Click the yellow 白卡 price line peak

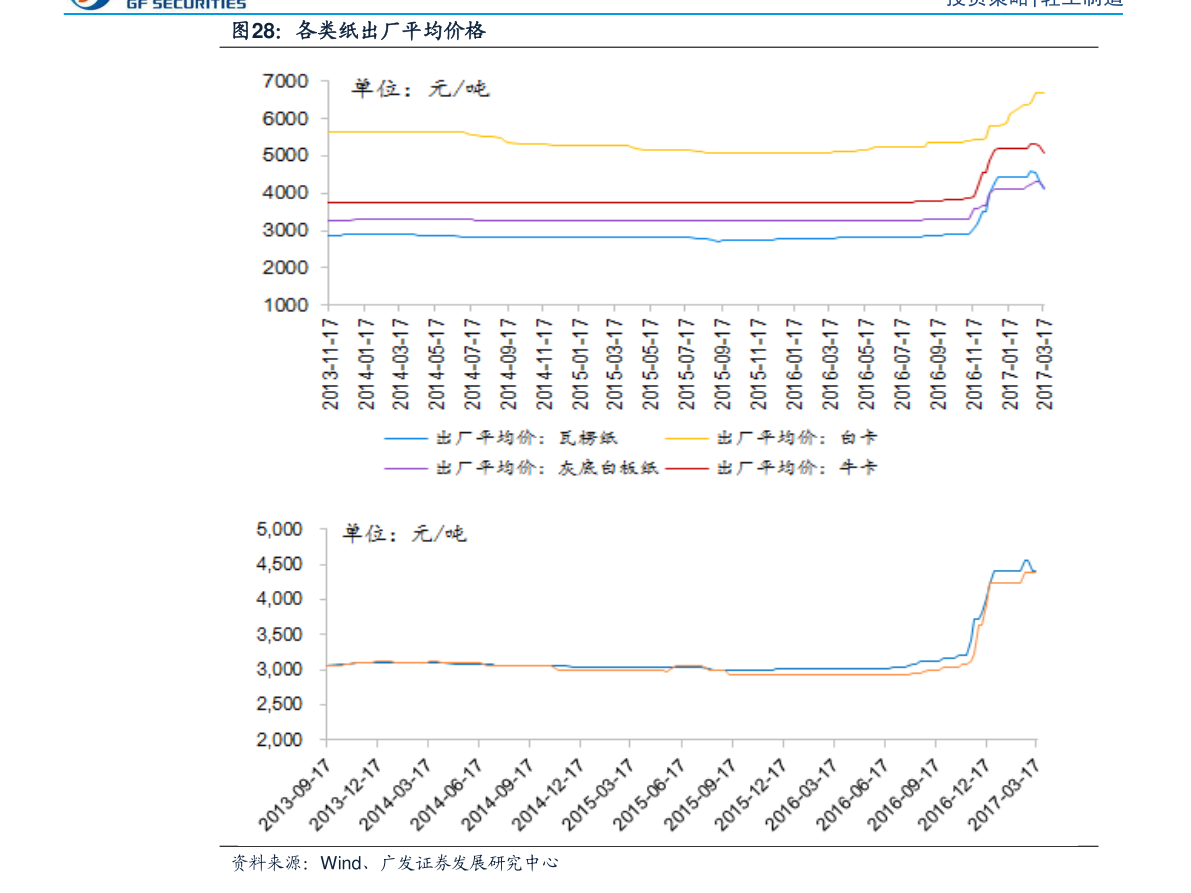(x=1040, y=90)
